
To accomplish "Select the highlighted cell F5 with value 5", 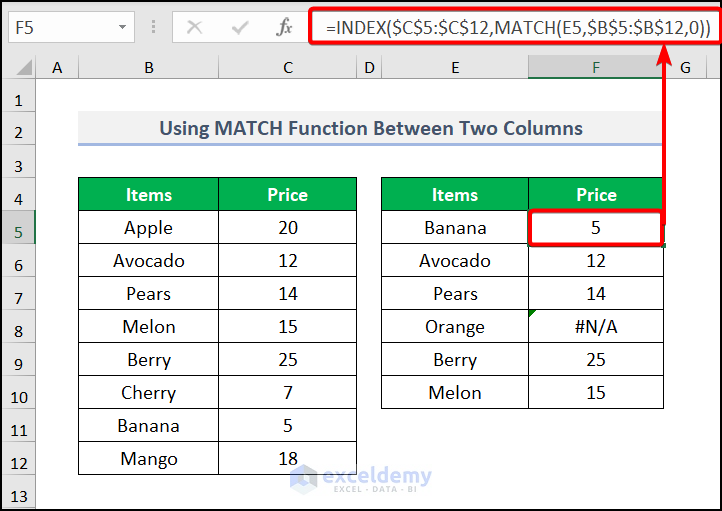I will pyautogui.click(x=596, y=228).
